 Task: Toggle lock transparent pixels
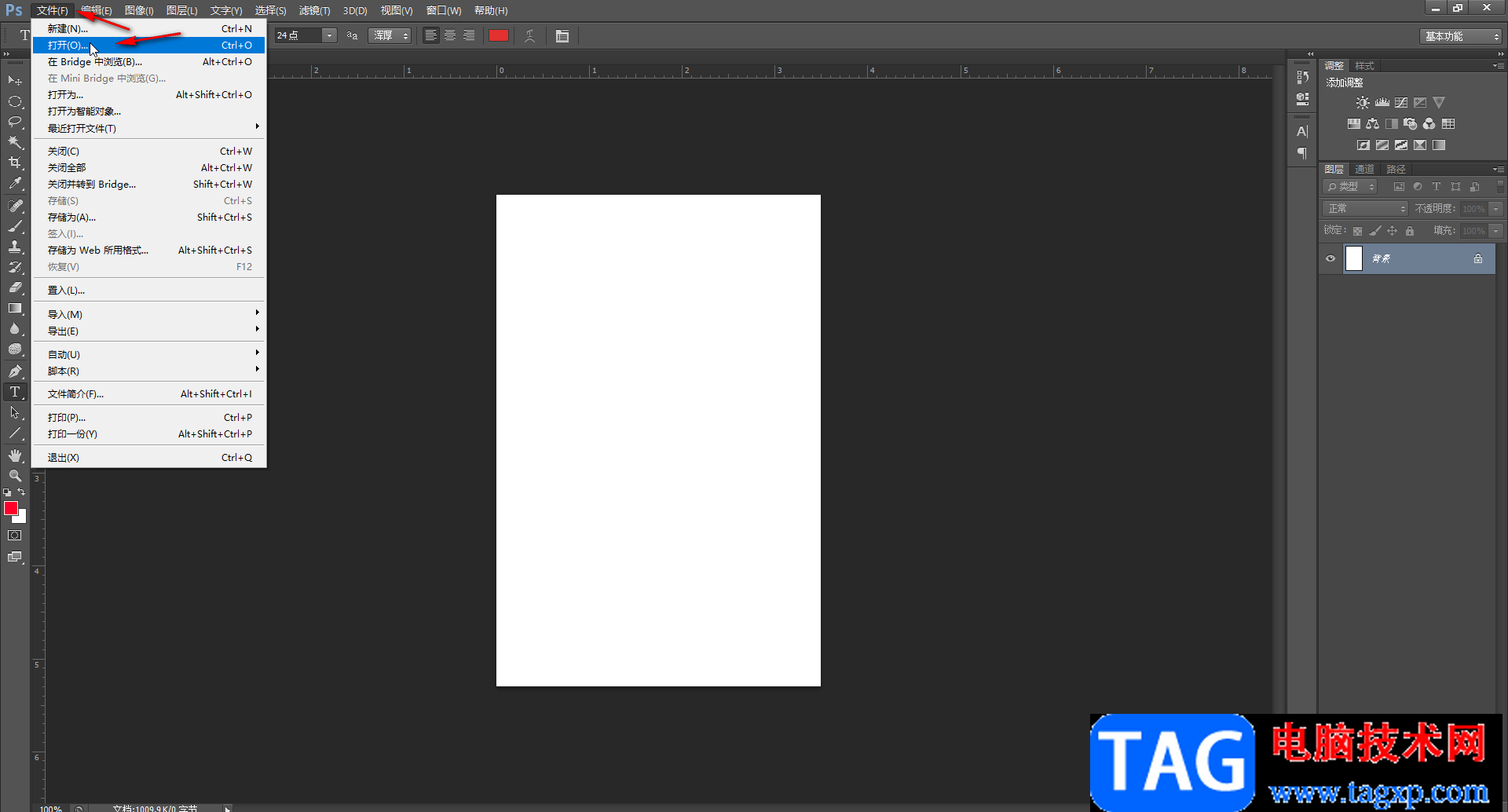coord(1357,231)
